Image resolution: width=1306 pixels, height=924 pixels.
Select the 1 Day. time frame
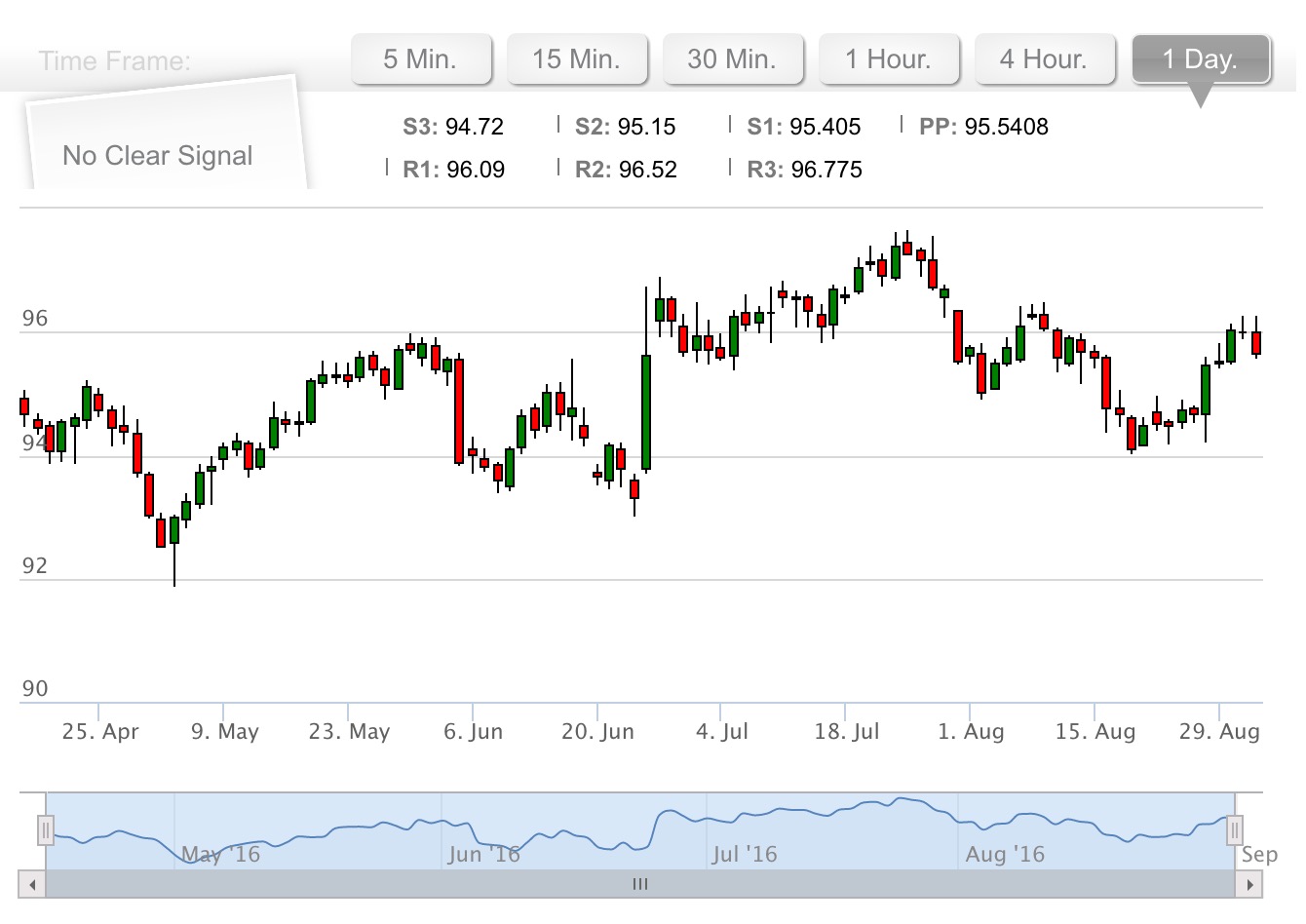(x=1201, y=59)
